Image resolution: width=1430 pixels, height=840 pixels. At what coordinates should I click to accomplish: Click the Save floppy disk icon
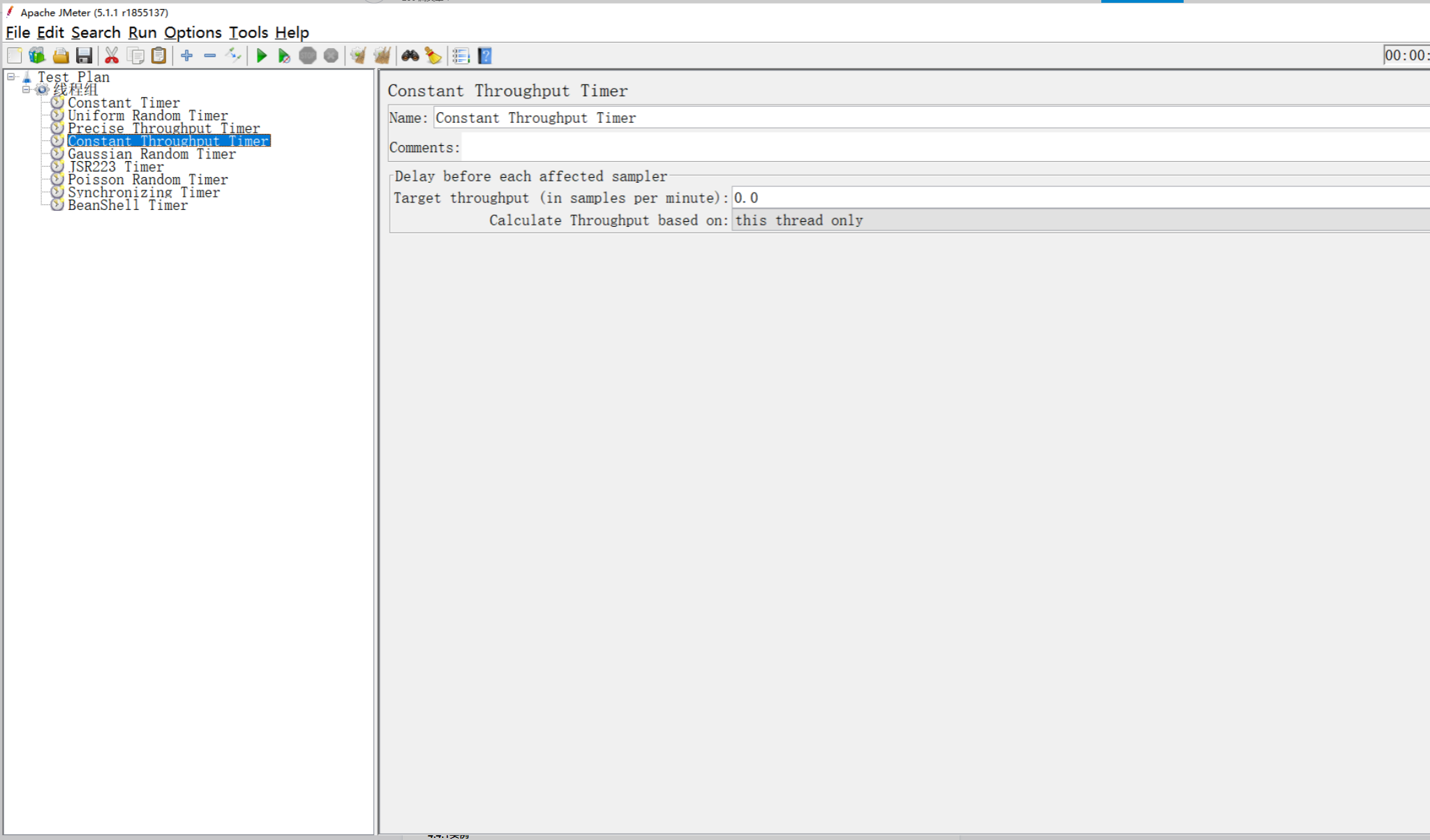pyautogui.click(x=84, y=56)
